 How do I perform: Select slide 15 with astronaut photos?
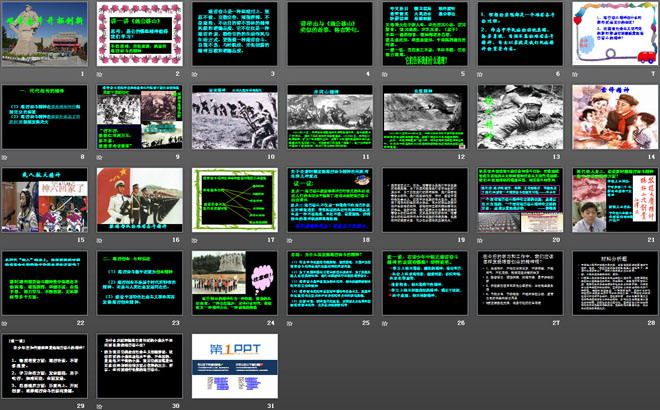click(45, 200)
